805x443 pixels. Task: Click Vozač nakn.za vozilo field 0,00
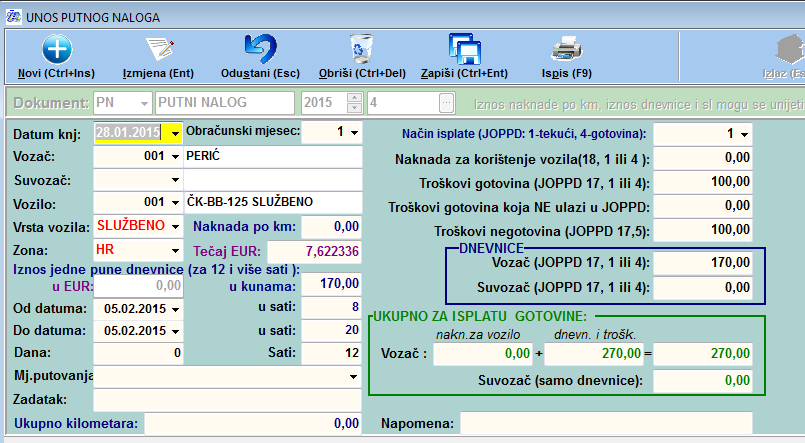click(483, 354)
